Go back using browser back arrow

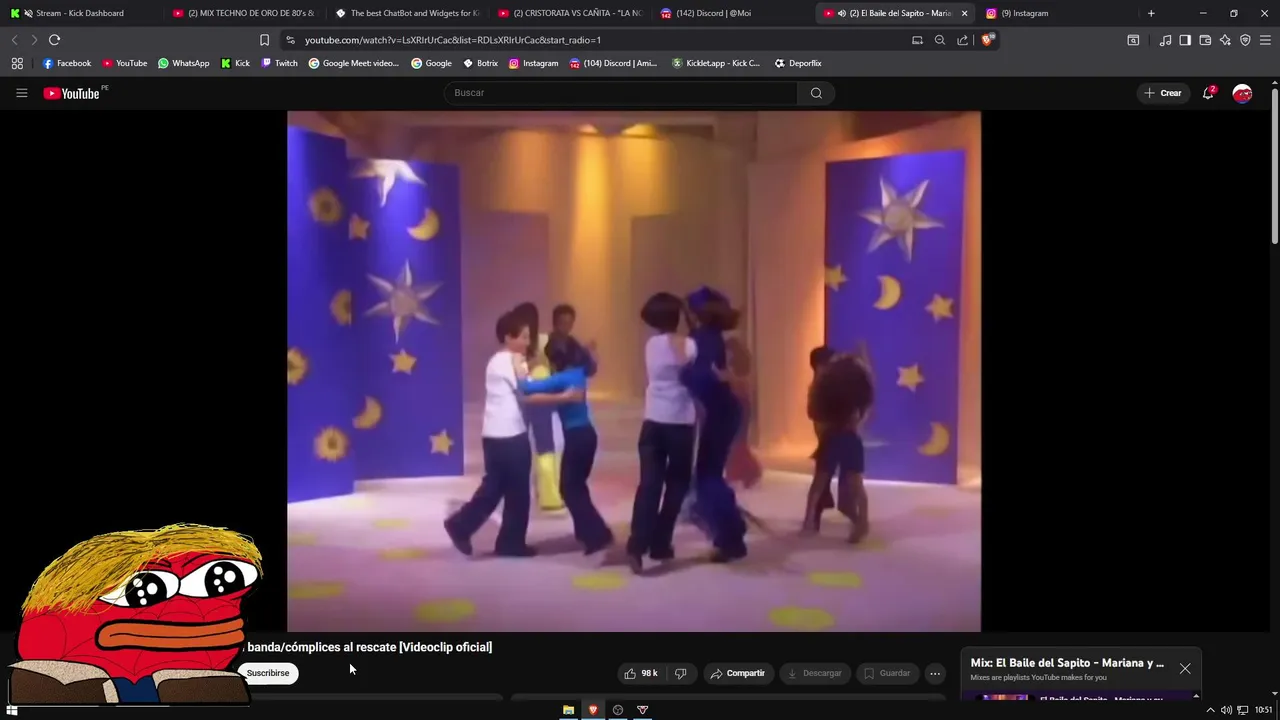point(14,40)
